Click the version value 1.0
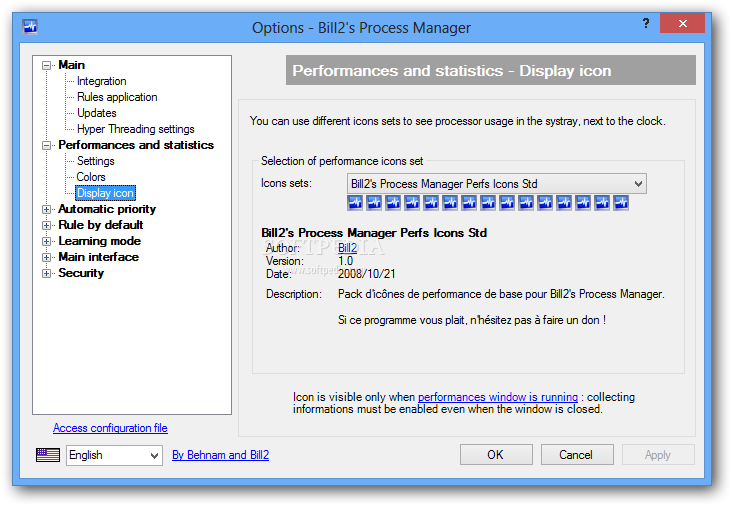 [345, 261]
